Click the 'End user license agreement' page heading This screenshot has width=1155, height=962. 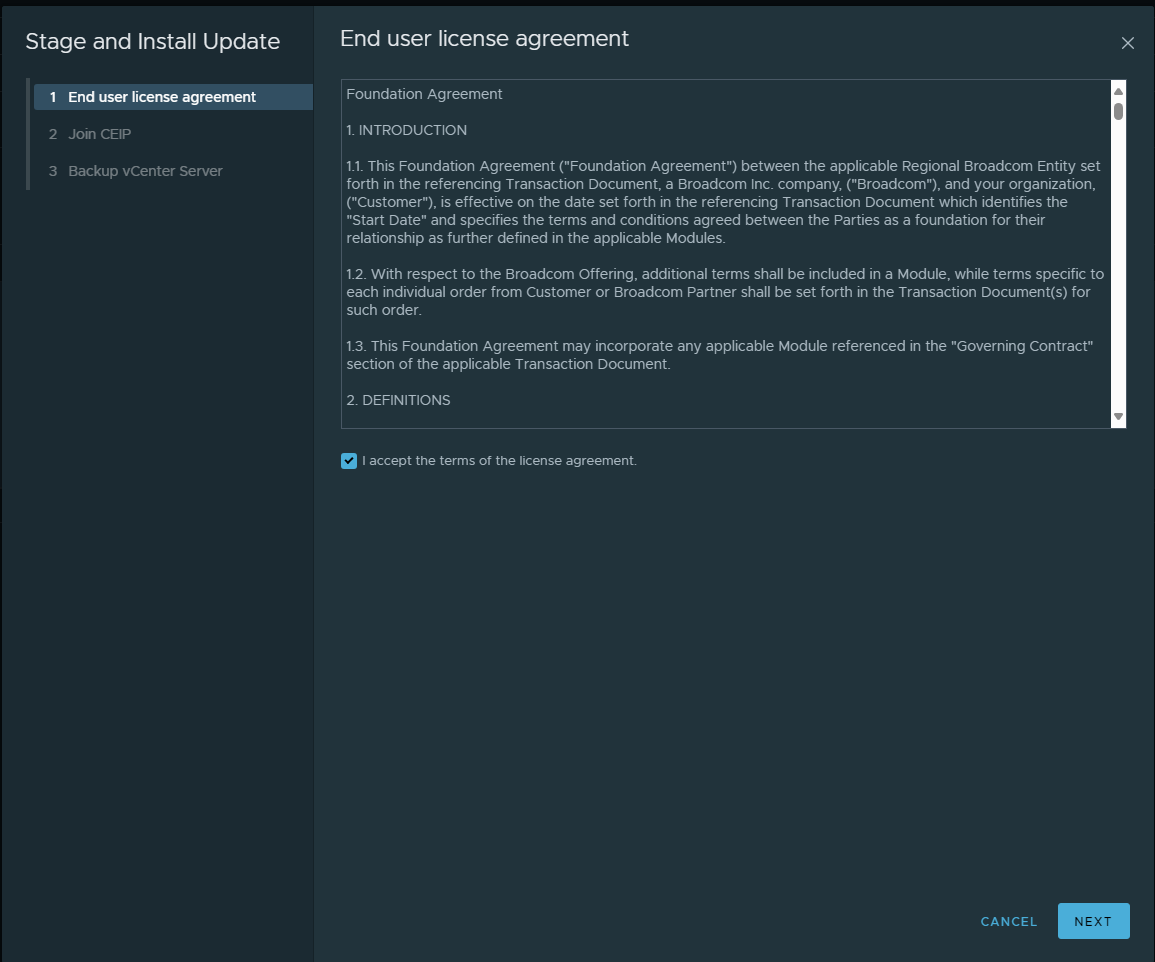pos(484,39)
